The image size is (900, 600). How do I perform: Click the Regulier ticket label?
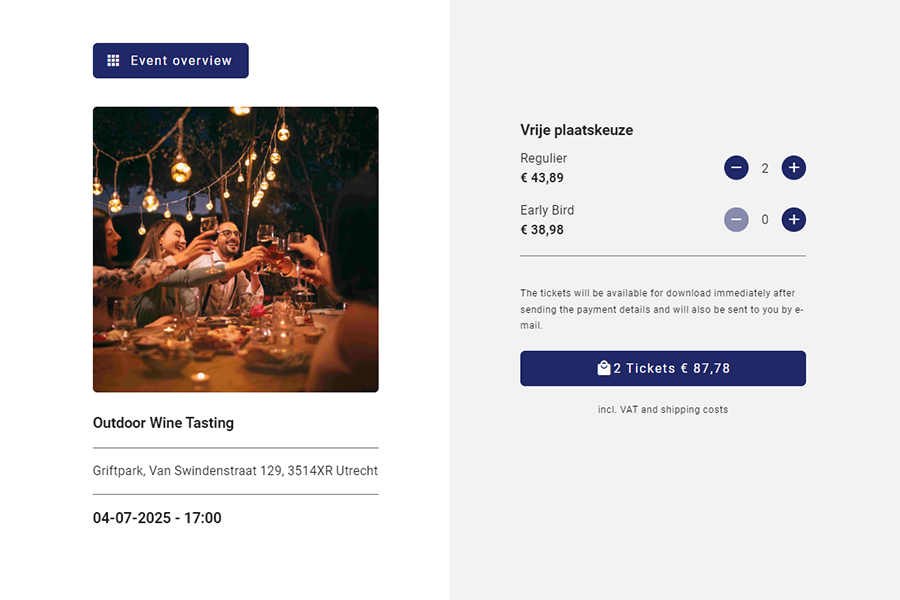[544, 158]
